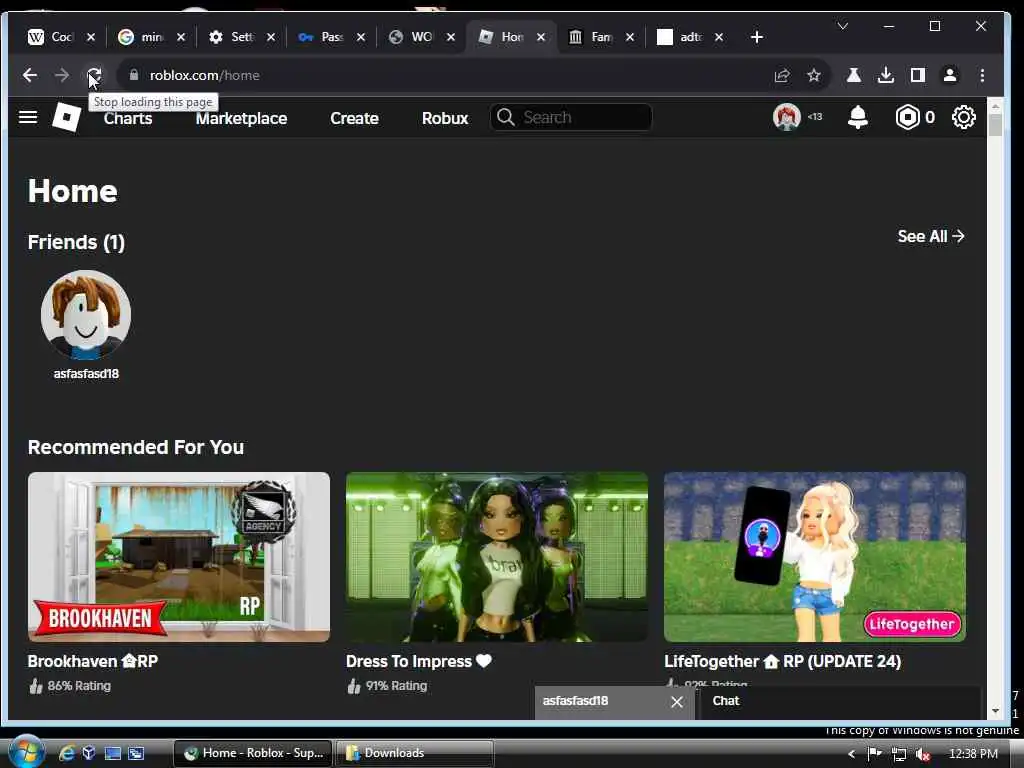Open the Create page
Screen dimensions: 1024x768
coord(354,118)
